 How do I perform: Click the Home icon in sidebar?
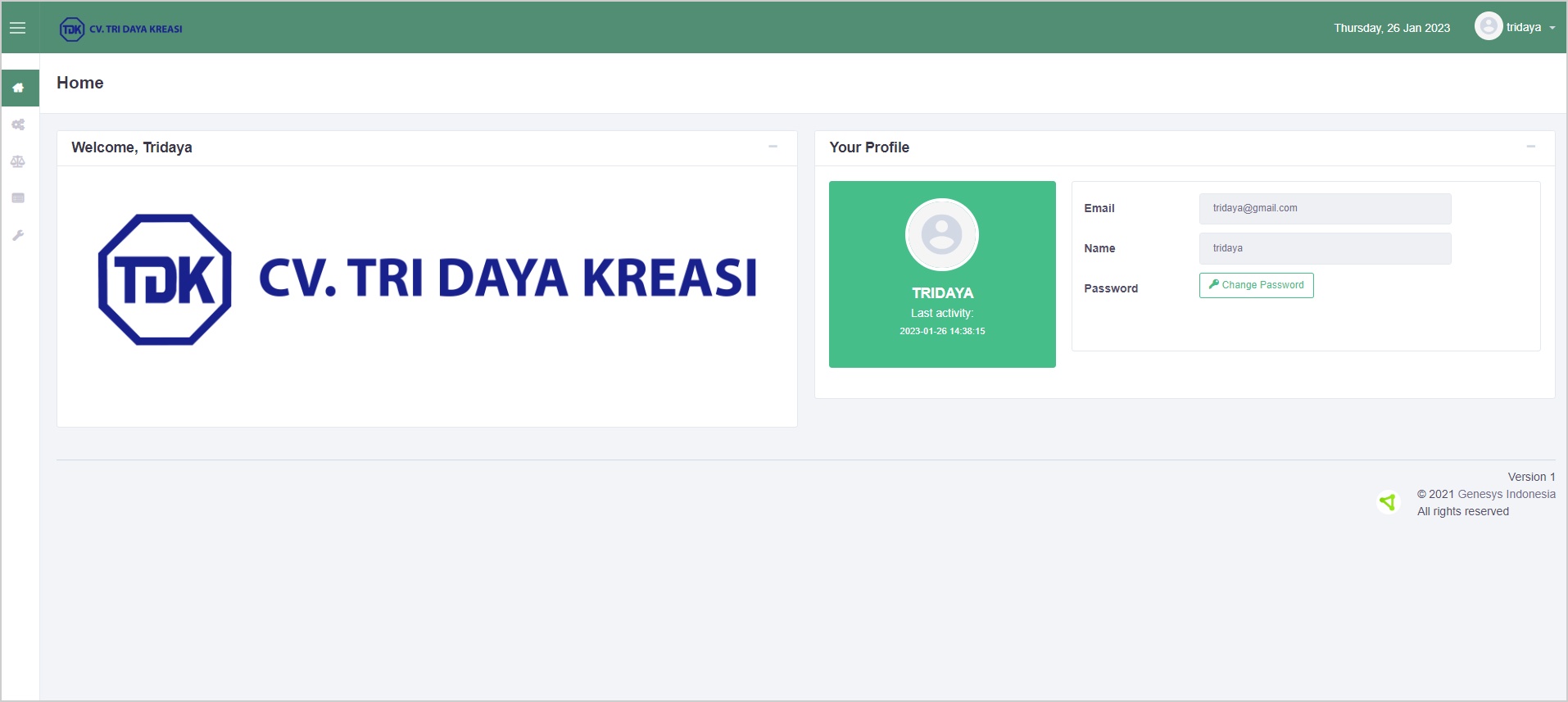pyautogui.click(x=18, y=88)
